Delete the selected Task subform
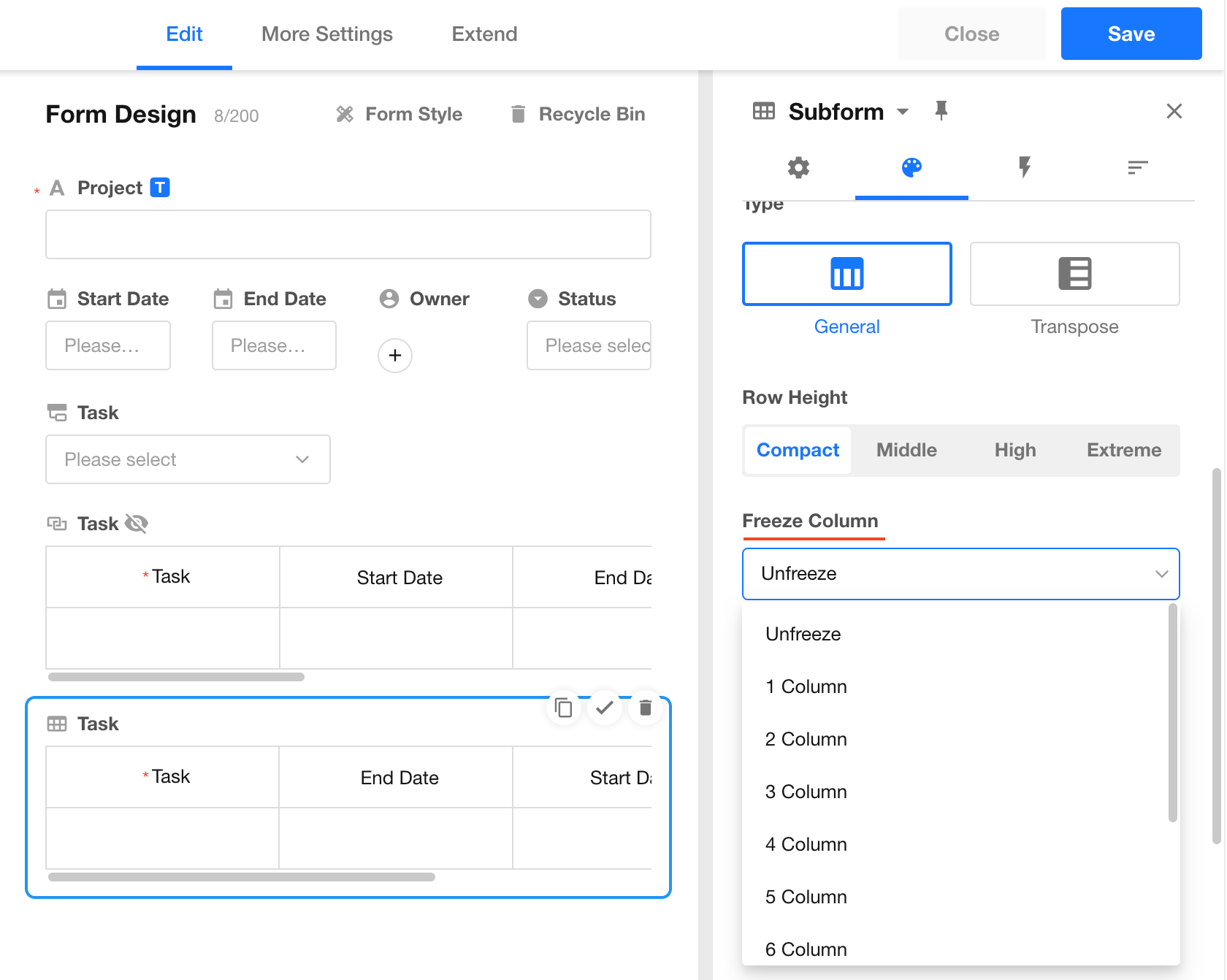1227x980 pixels. 645,708
